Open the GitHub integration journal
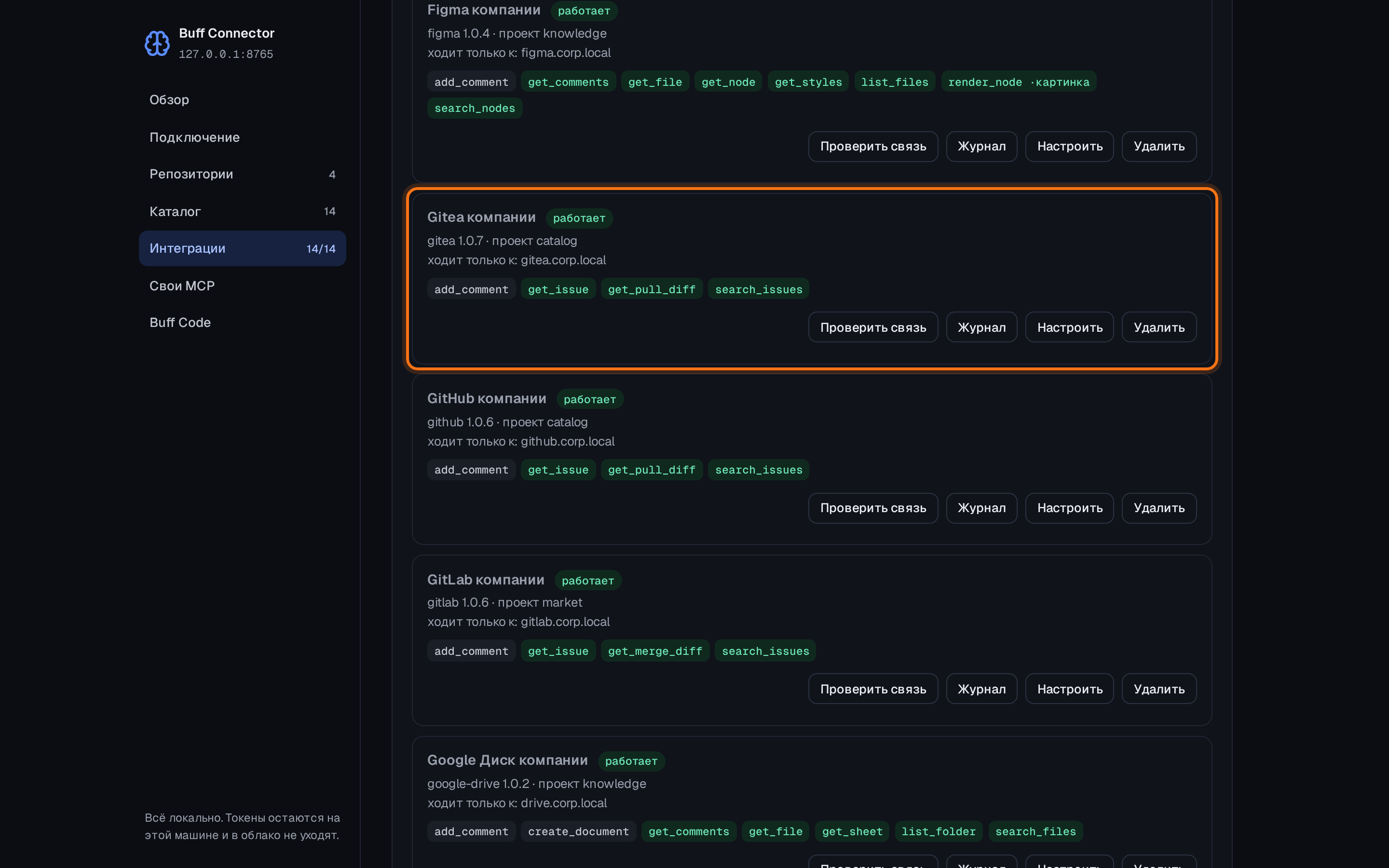 click(x=981, y=508)
